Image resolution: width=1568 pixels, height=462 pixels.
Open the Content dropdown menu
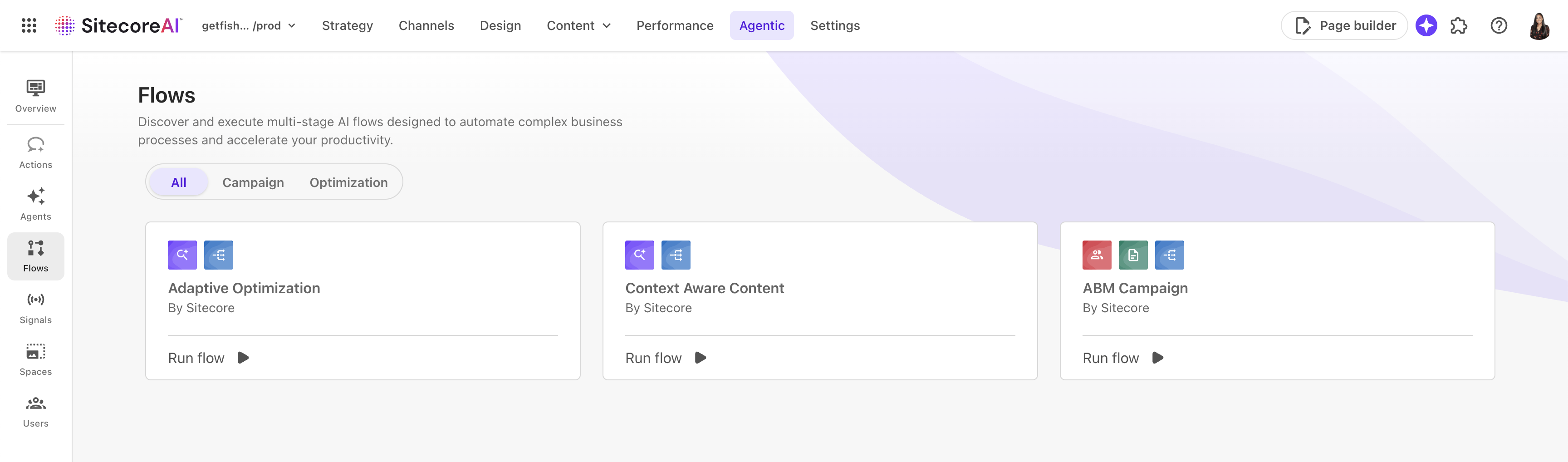point(578,25)
